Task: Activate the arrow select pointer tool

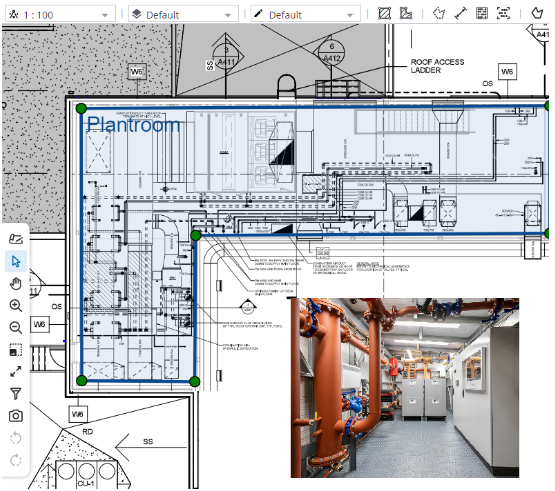Action: click(16, 261)
